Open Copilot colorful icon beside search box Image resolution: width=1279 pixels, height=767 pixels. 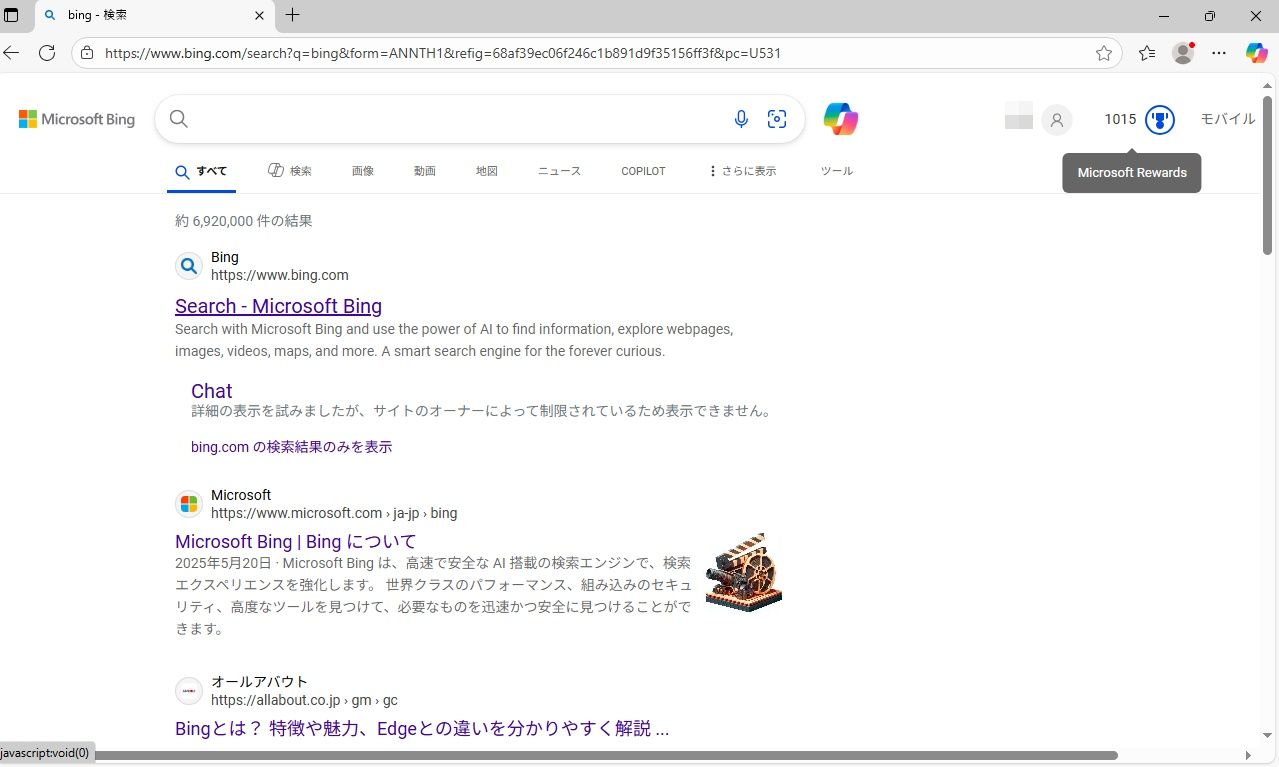841,119
